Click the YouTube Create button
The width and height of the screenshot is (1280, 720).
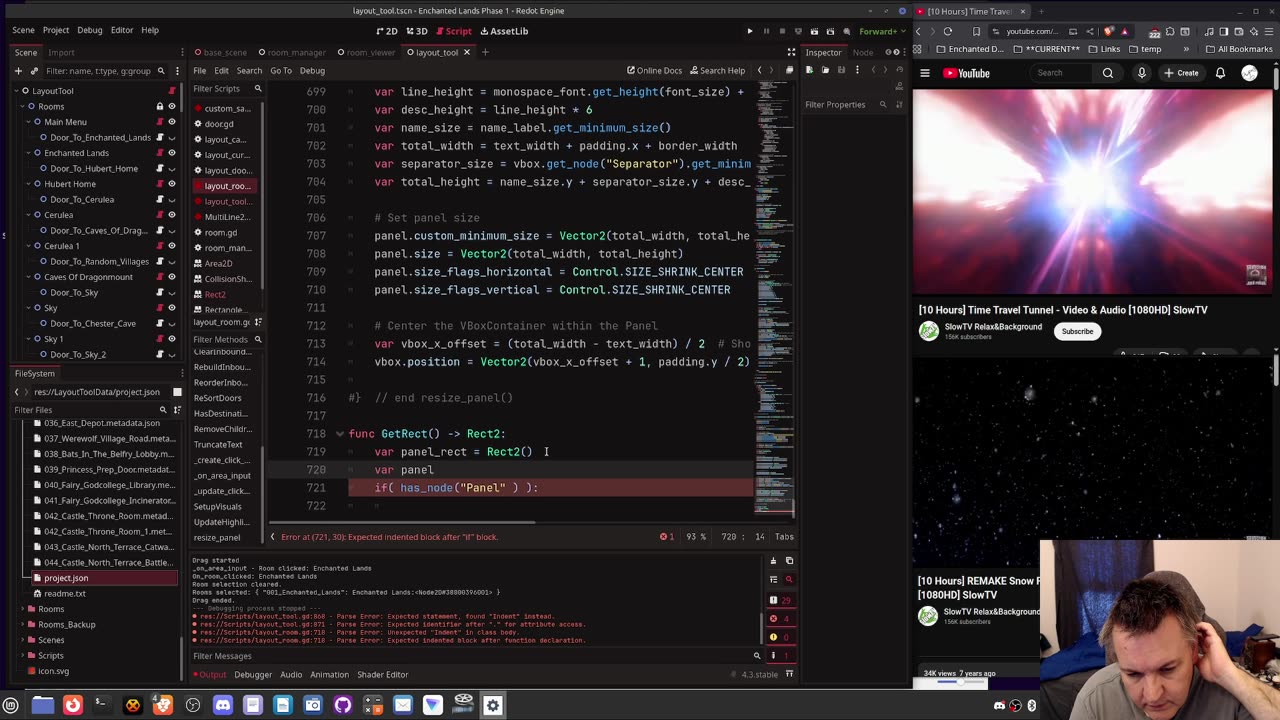coord(1181,73)
